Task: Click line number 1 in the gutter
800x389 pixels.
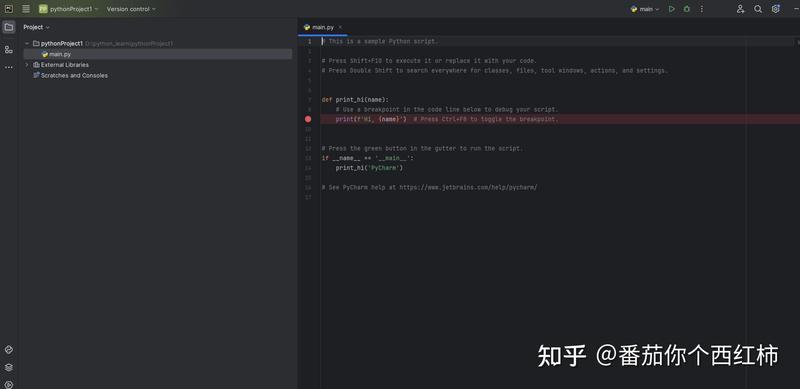Action: click(x=309, y=41)
